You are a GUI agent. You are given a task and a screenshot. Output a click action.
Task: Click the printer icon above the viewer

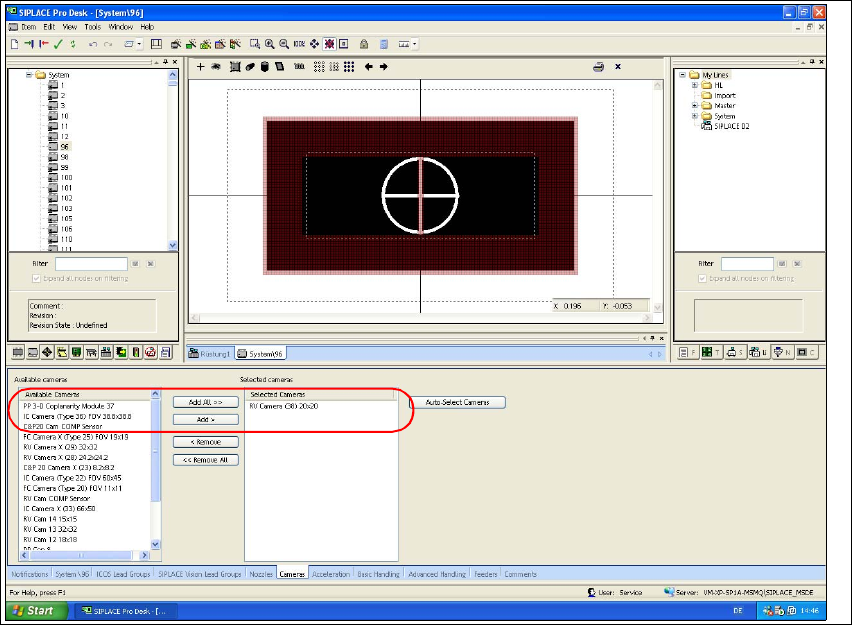598,67
